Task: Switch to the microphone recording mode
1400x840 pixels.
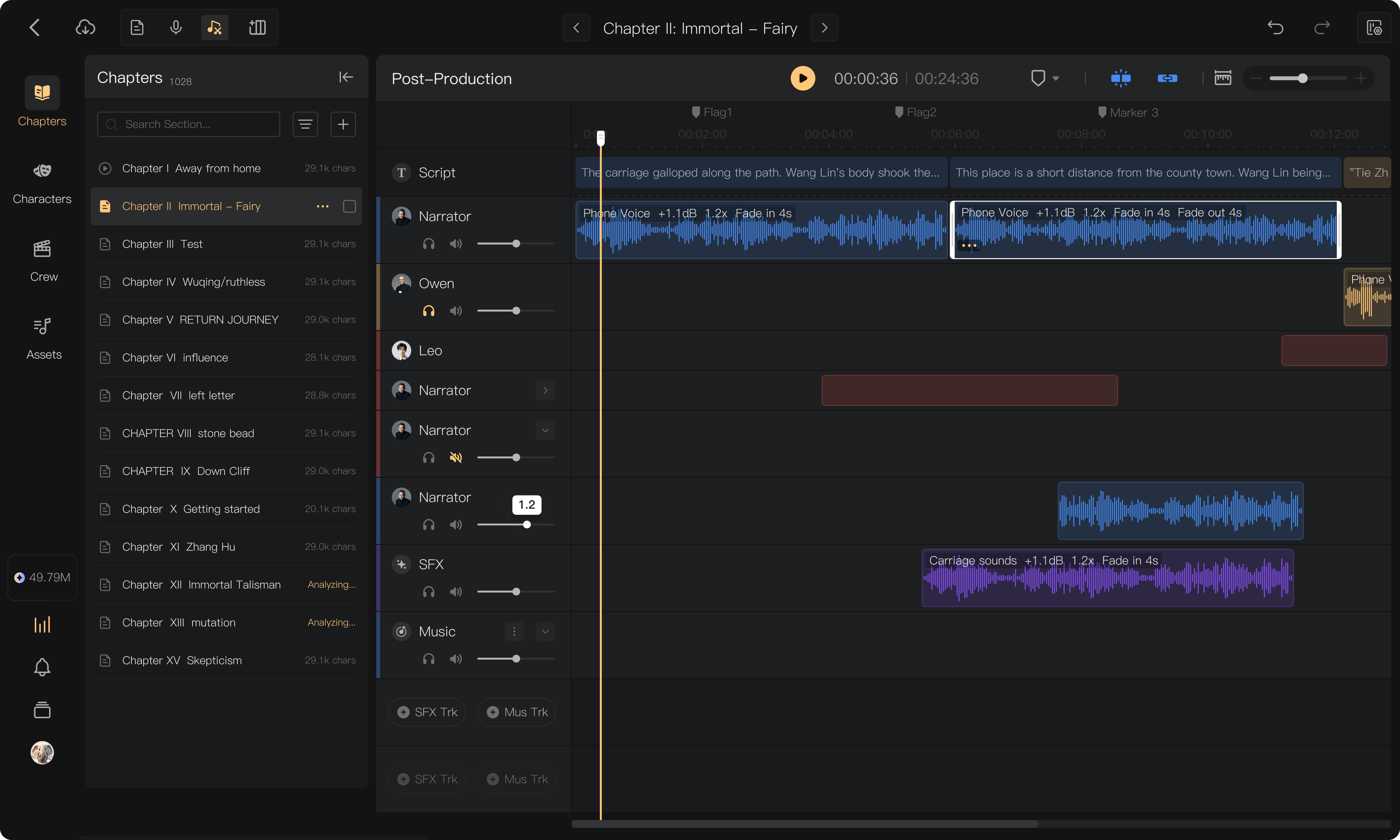Action: pyautogui.click(x=176, y=27)
